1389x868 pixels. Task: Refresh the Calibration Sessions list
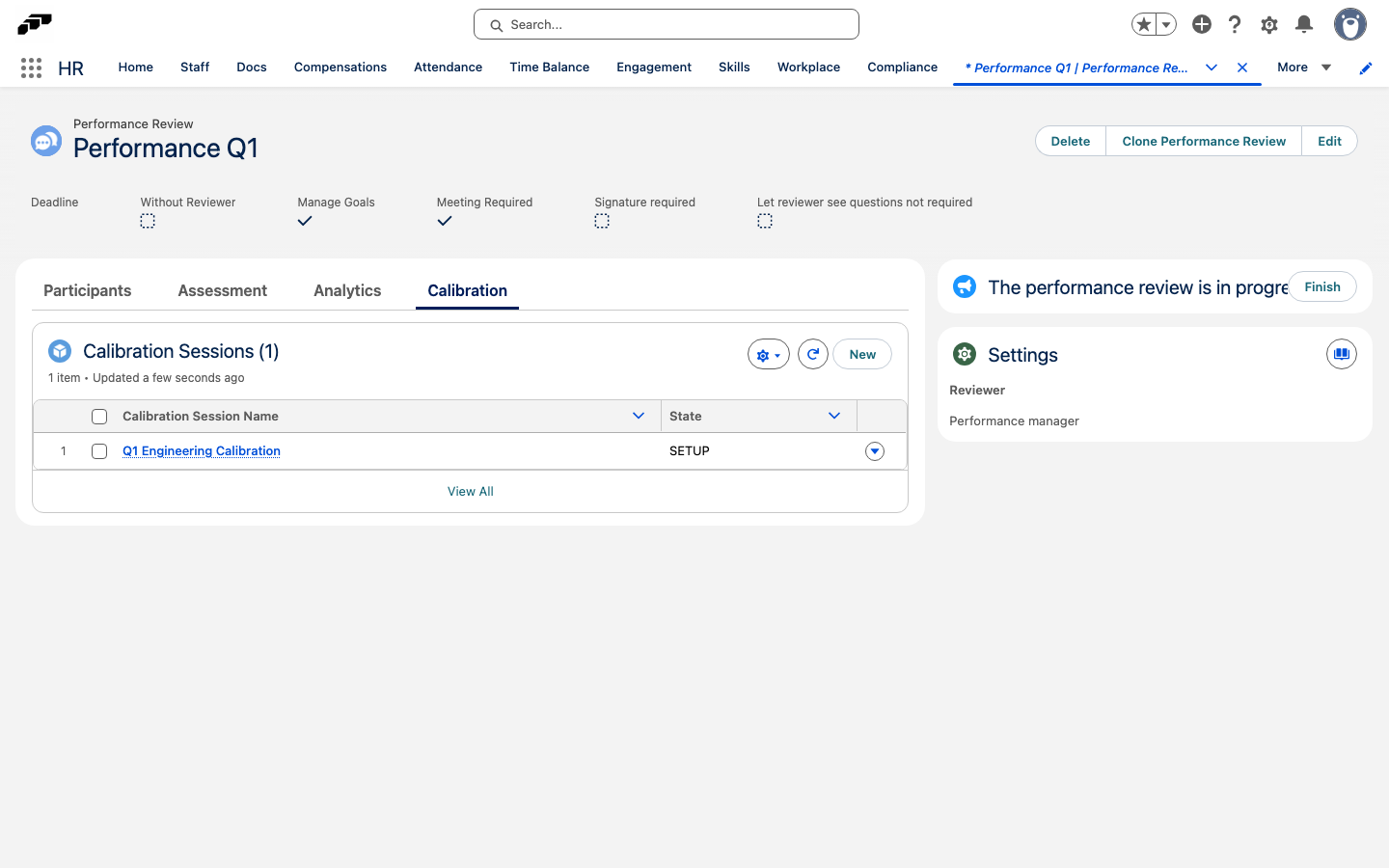(813, 355)
